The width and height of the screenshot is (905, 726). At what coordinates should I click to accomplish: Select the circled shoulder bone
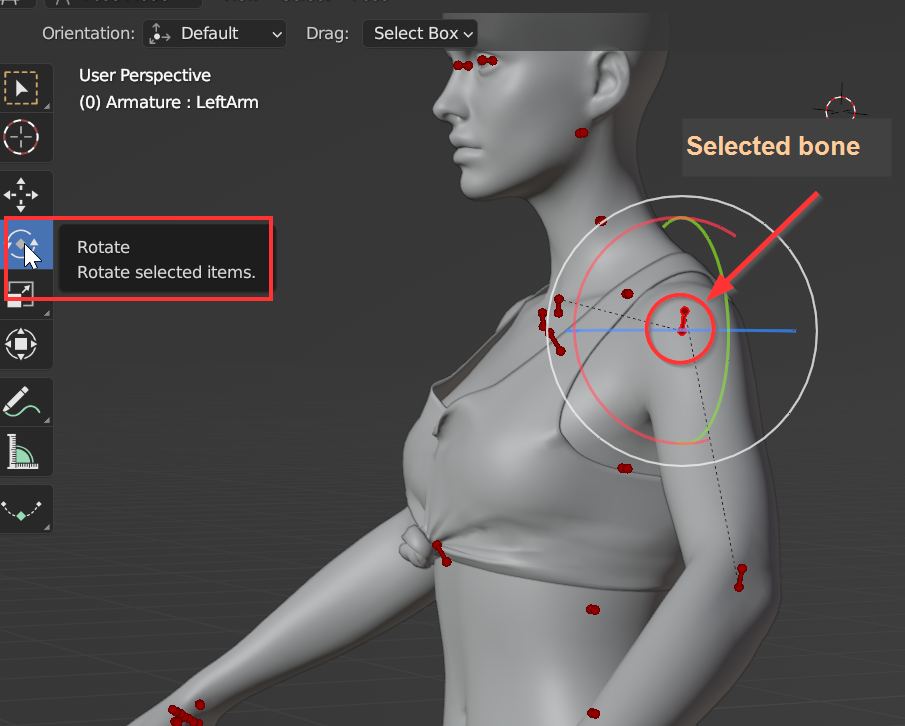click(x=683, y=321)
